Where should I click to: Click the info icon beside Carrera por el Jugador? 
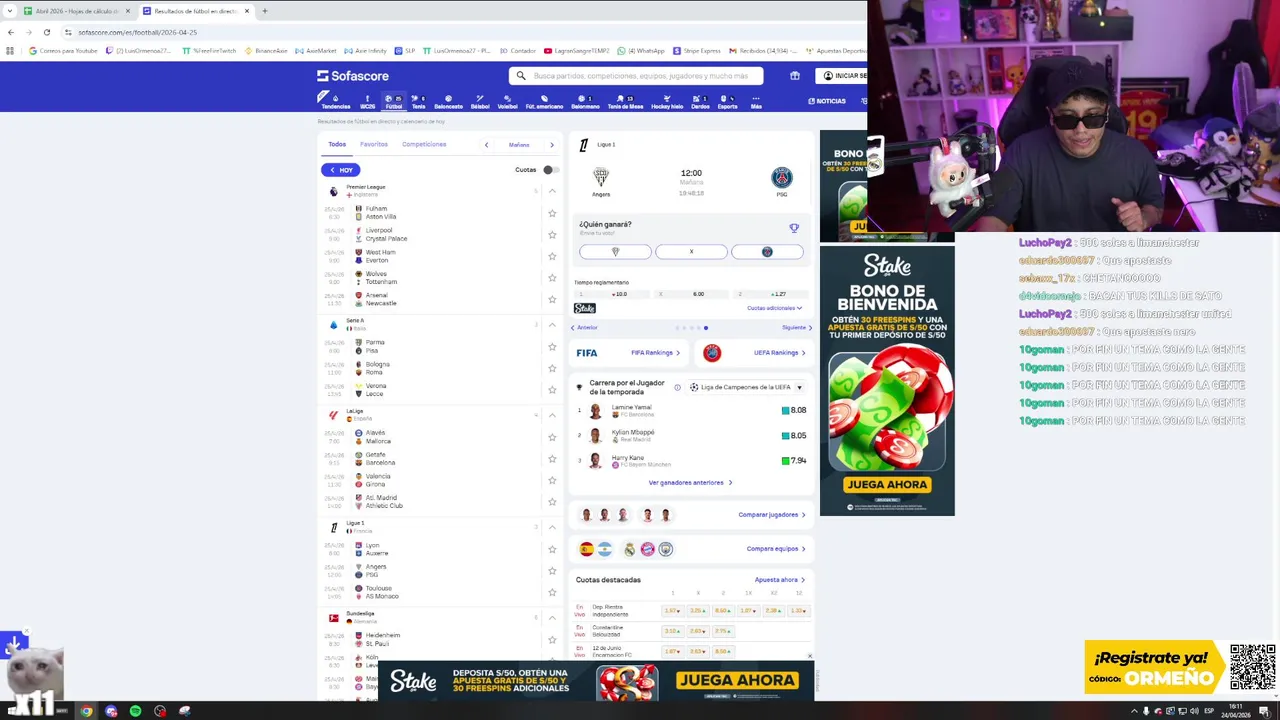click(677, 387)
